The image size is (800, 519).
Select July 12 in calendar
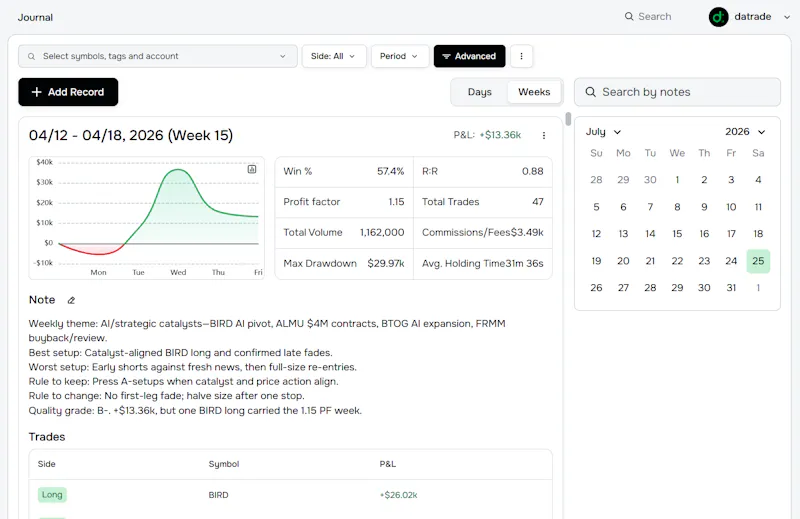pos(596,234)
